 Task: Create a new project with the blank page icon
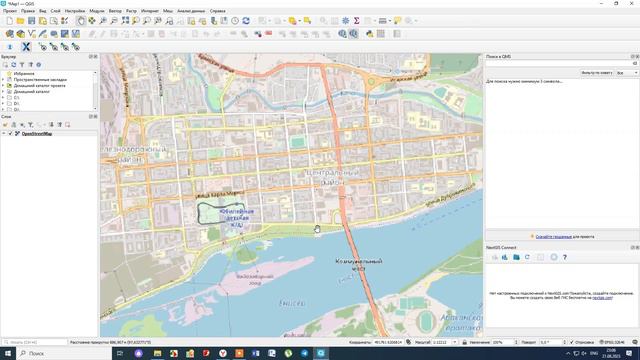(9, 21)
